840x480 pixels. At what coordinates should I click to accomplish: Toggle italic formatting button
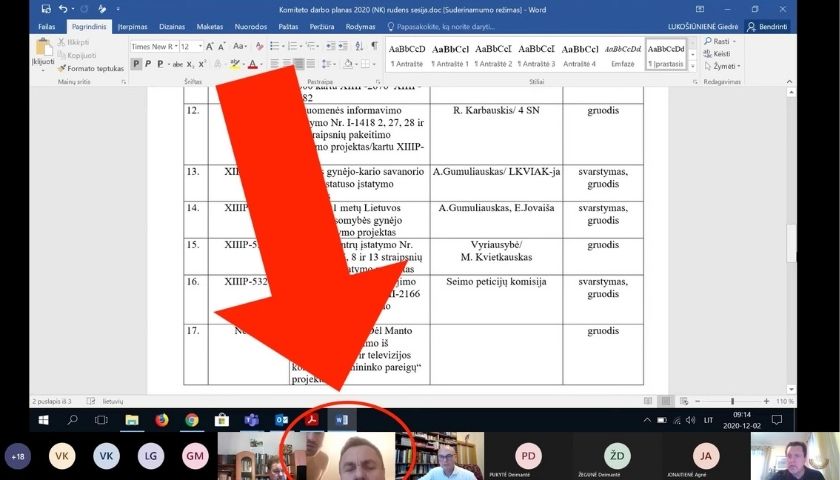pos(148,65)
